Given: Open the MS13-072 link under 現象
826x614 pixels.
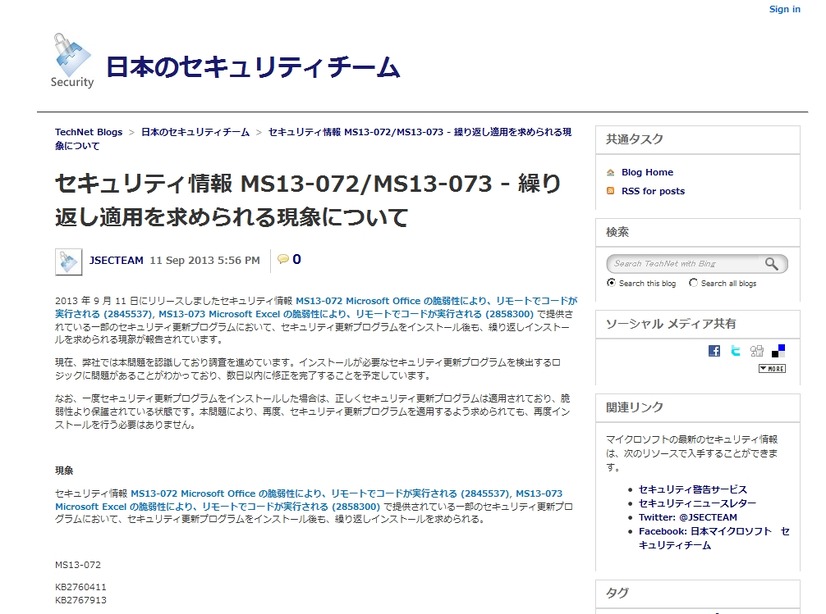Looking at the screenshot, I should pyautogui.click(x=320, y=493).
